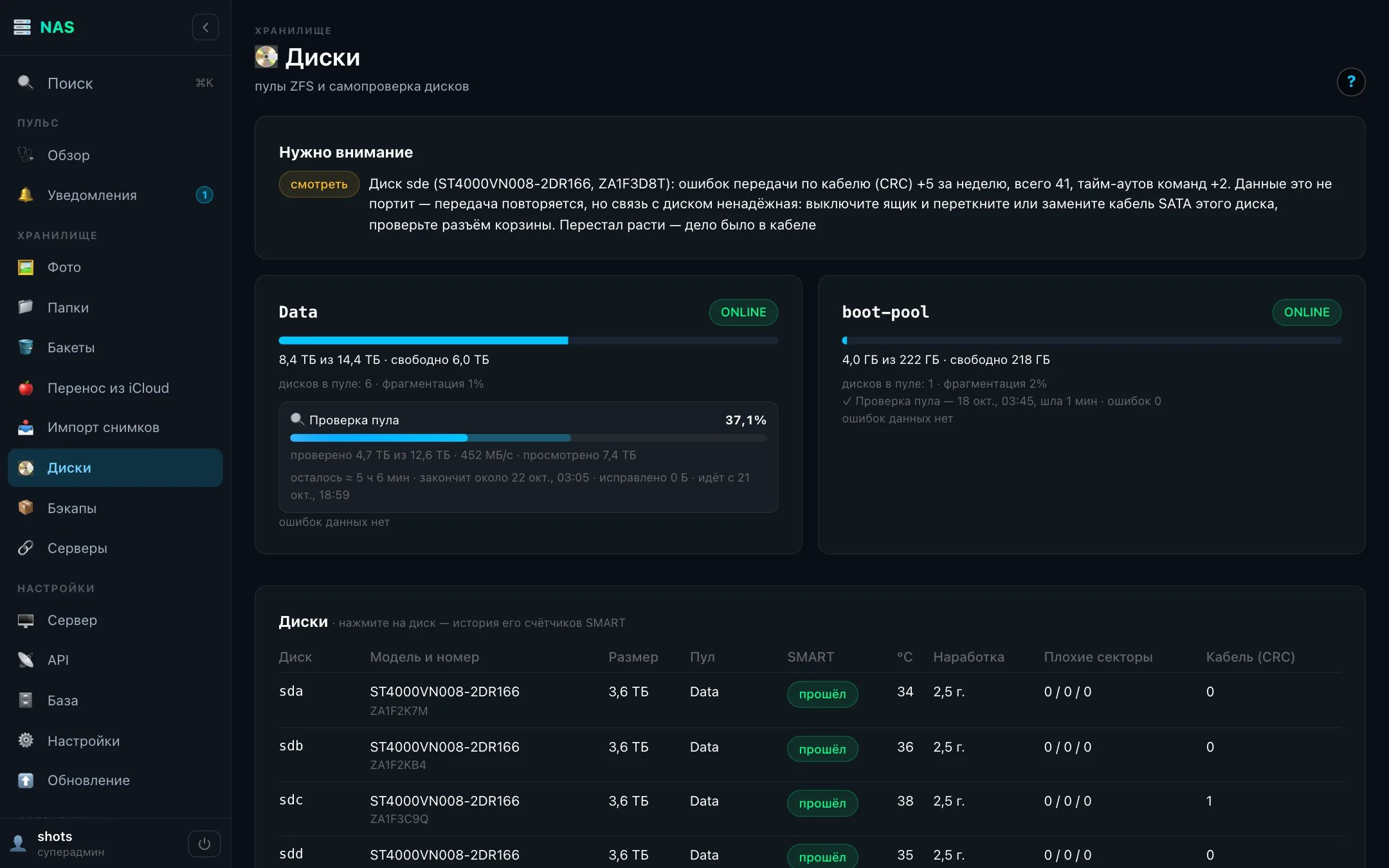Open the search field in sidebar
The image size is (1389, 868).
pos(115,83)
